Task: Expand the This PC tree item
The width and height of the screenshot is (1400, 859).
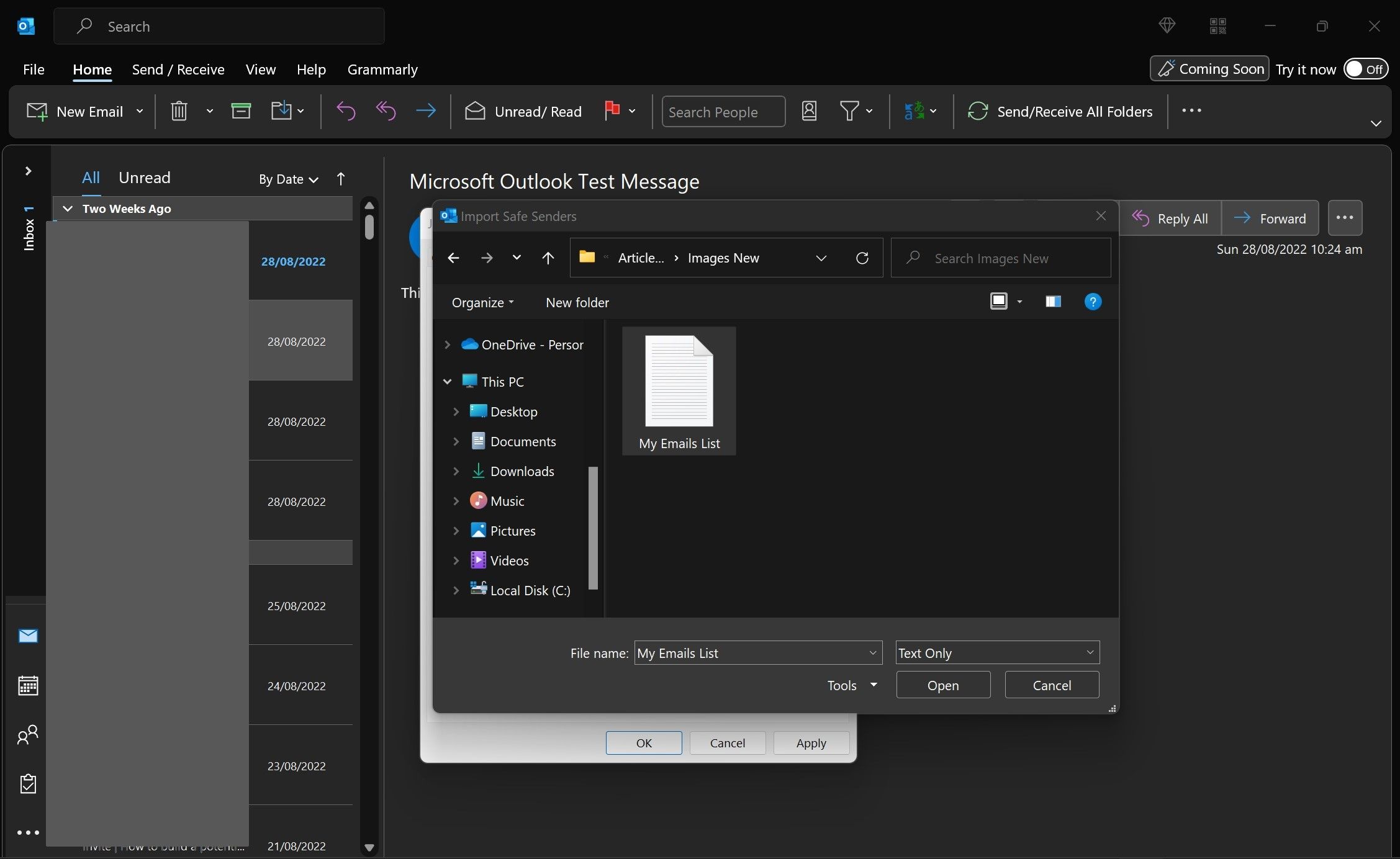Action: pyautogui.click(x=448, y=381)
